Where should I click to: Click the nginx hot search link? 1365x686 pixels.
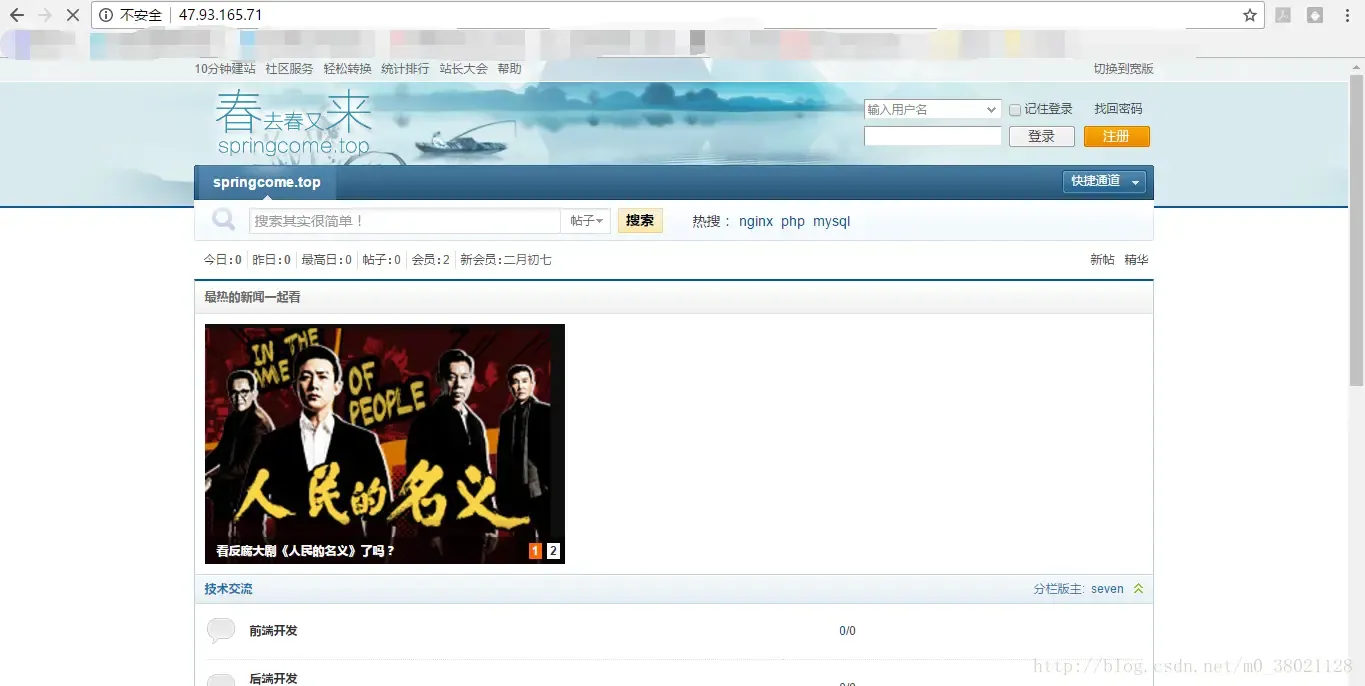[756, 221]
